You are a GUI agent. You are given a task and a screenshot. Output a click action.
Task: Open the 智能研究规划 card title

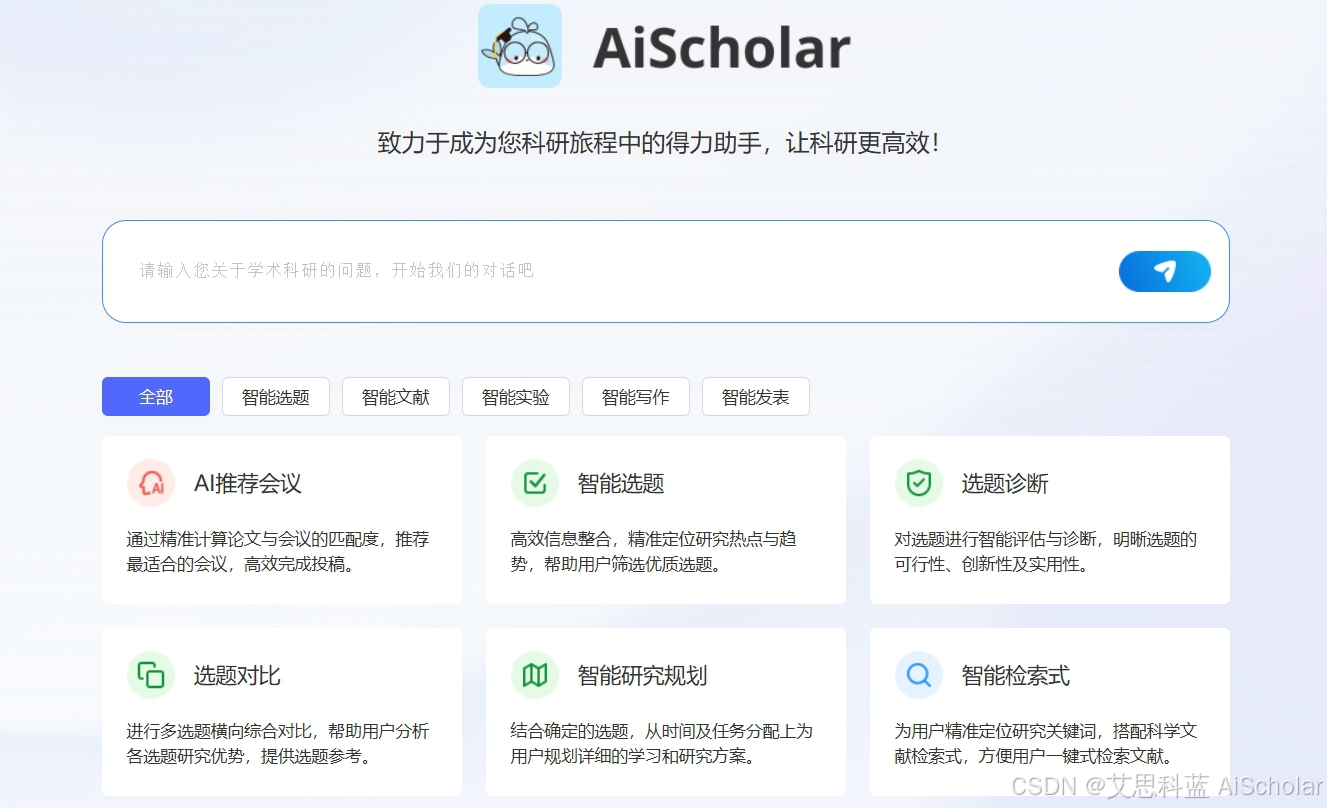point(643,676)
